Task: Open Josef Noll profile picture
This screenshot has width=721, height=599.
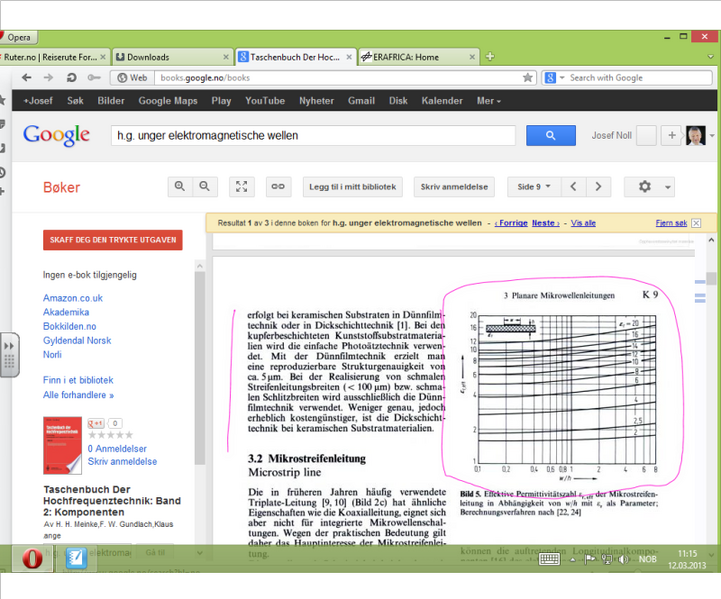Action: click(x=696, y=136)
